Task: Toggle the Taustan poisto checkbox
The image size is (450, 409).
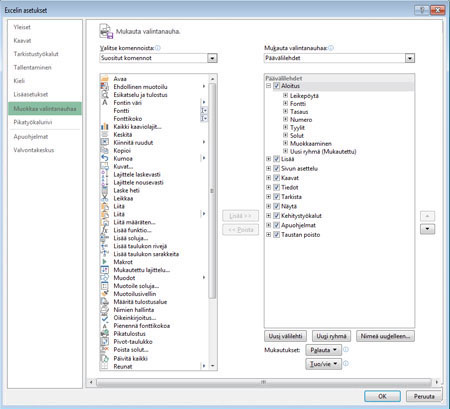Action: coord(276,235)
